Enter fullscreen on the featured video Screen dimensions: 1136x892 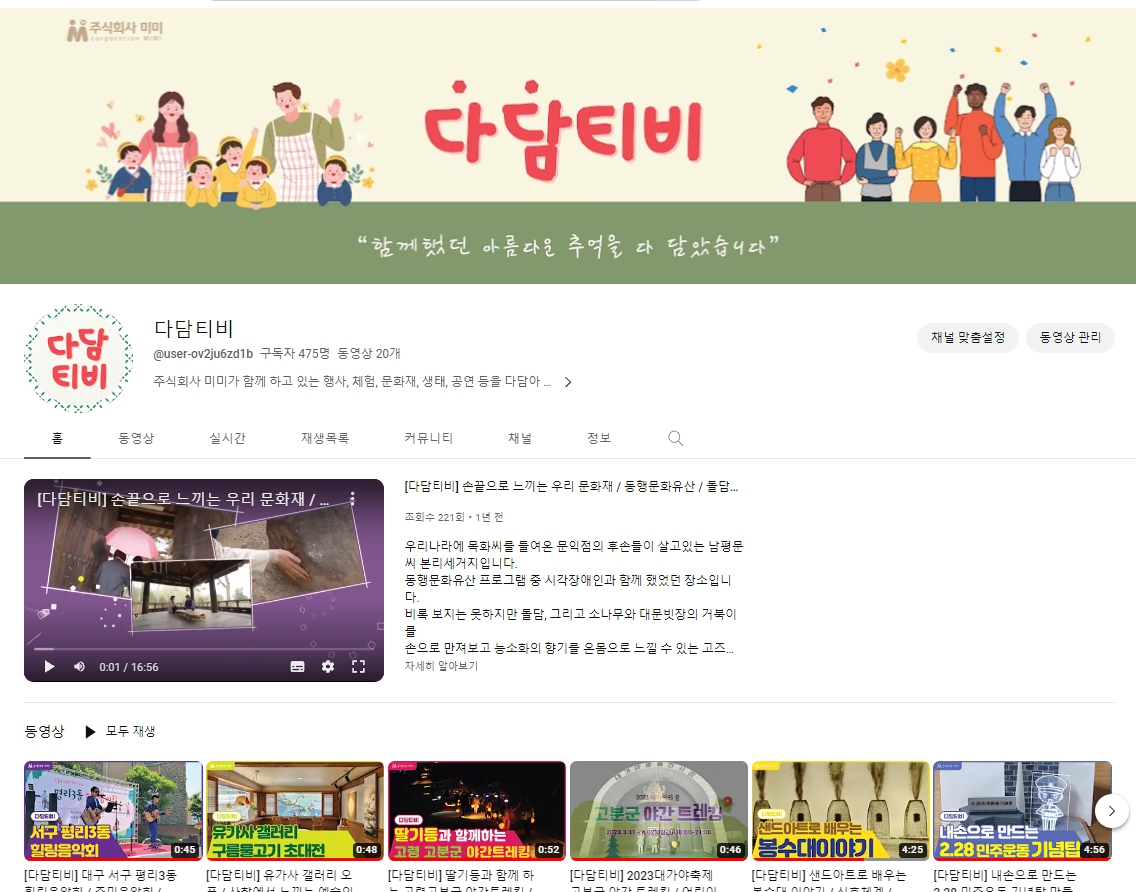(x=359, y=667)
